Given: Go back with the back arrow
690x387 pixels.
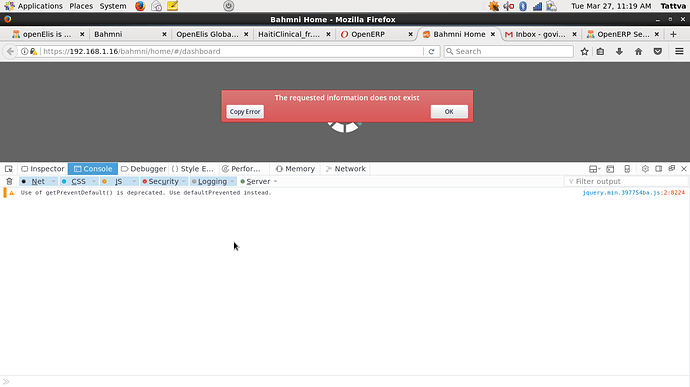Looking at the screenshot, I should [10, 52].
